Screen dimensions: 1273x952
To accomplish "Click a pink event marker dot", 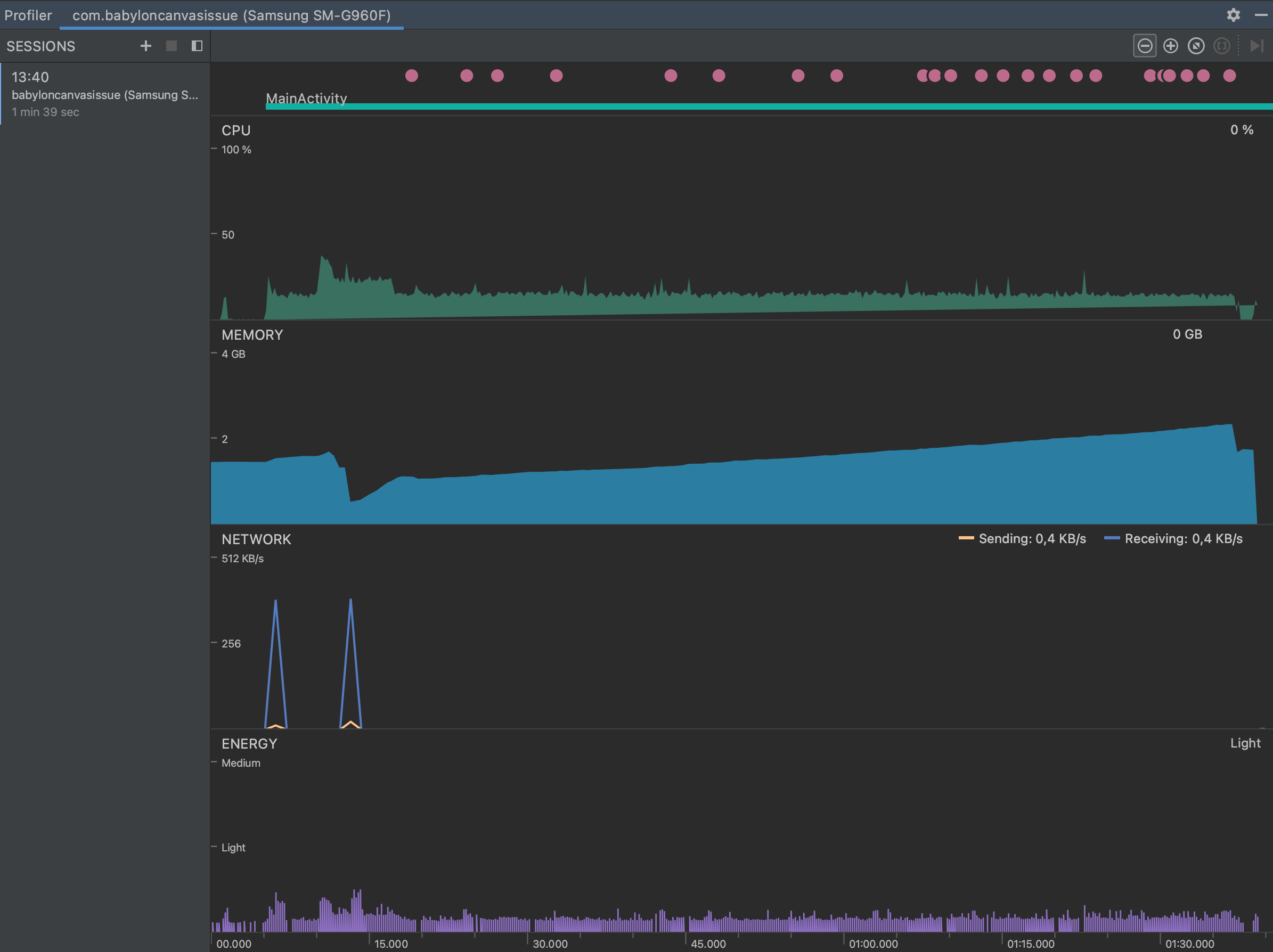I will (x=412, y=76).
